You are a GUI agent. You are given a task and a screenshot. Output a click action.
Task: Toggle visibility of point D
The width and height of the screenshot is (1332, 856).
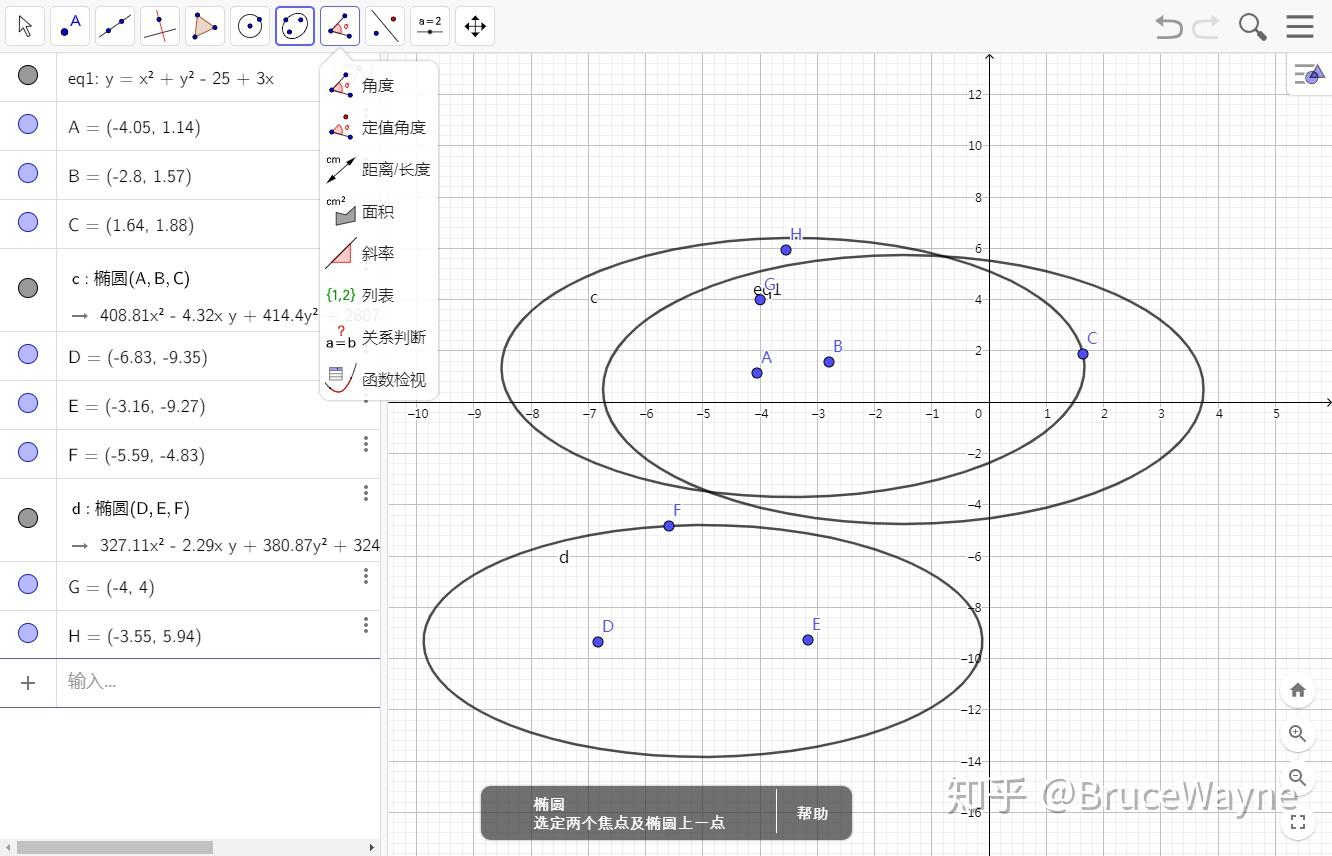(x=28, y=354)
